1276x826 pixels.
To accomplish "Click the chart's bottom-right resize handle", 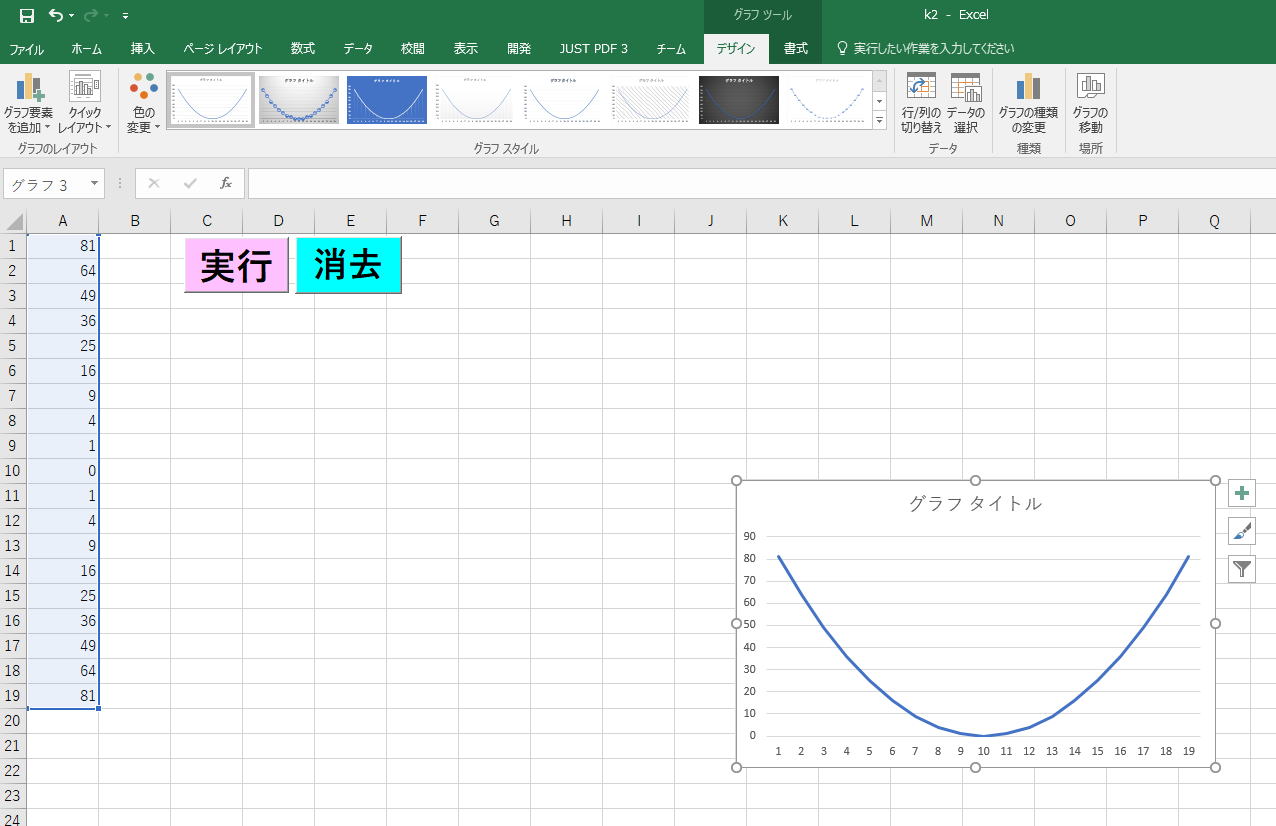I will (x=1215, y=767).
